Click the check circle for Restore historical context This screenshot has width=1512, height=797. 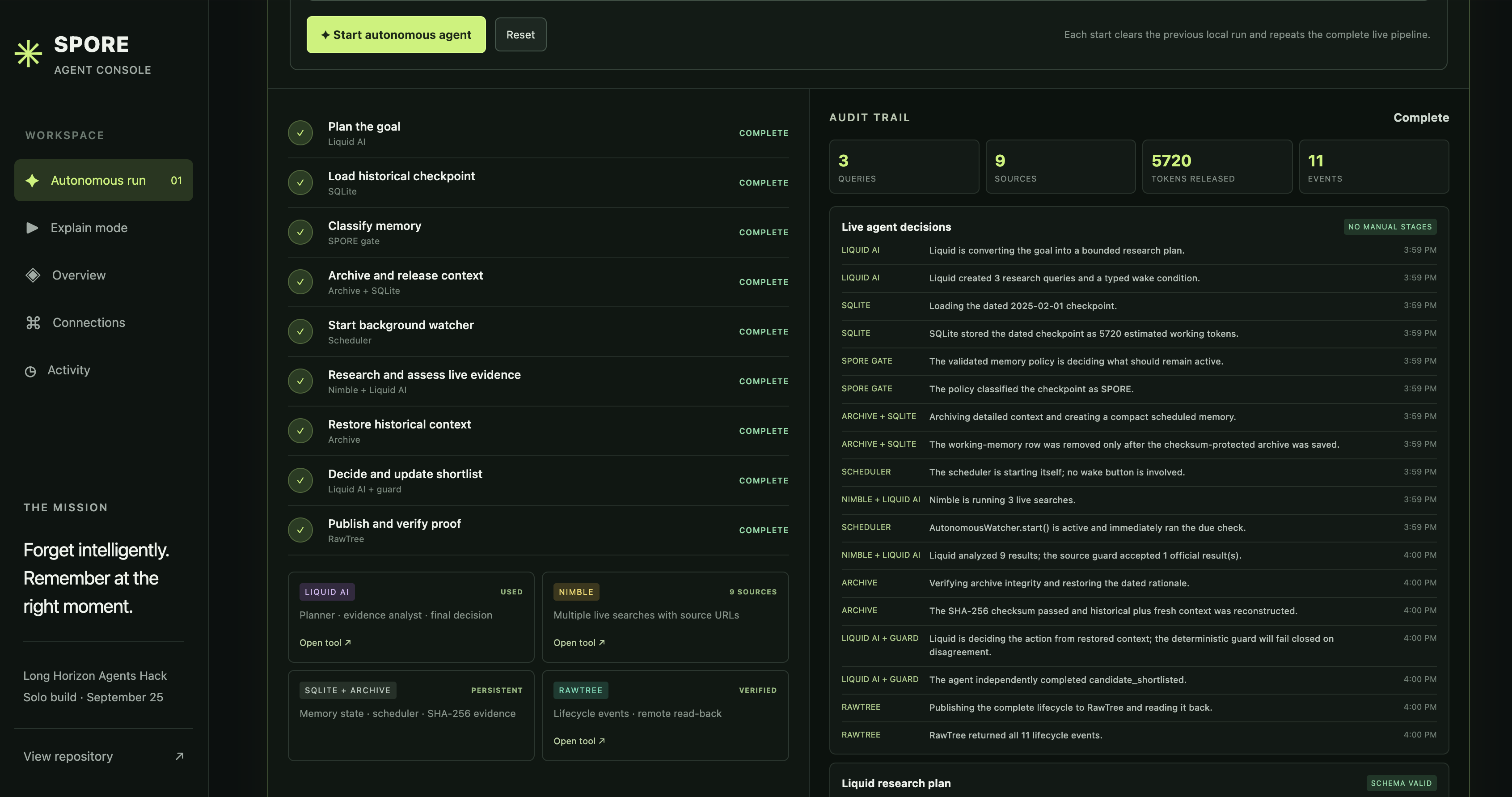300,431
